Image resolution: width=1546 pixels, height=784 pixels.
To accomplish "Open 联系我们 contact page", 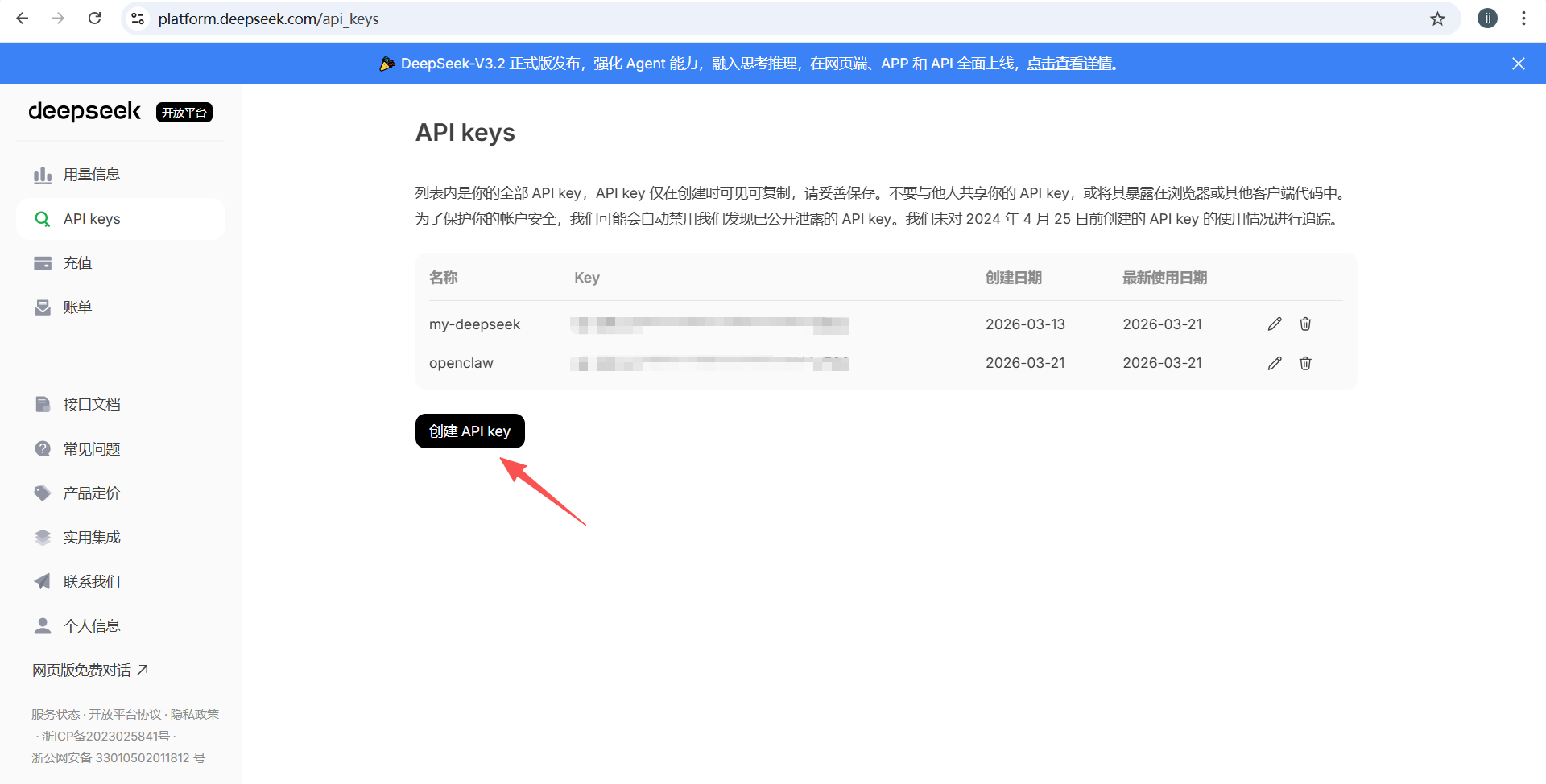I will [121, 581].
